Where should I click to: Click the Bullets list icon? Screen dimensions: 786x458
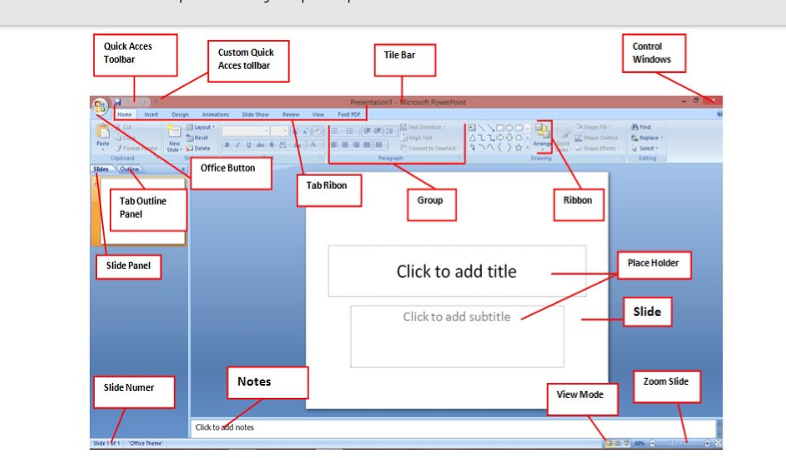336,131
